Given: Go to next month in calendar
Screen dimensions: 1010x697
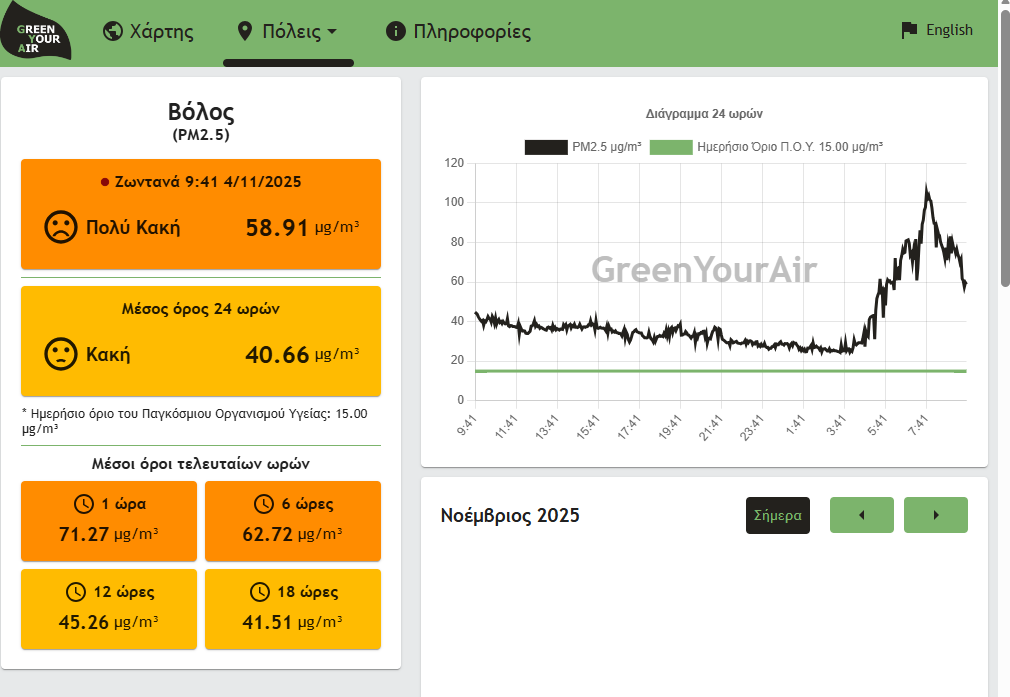Looking at the screenshot, I should (x=935, y=515).
